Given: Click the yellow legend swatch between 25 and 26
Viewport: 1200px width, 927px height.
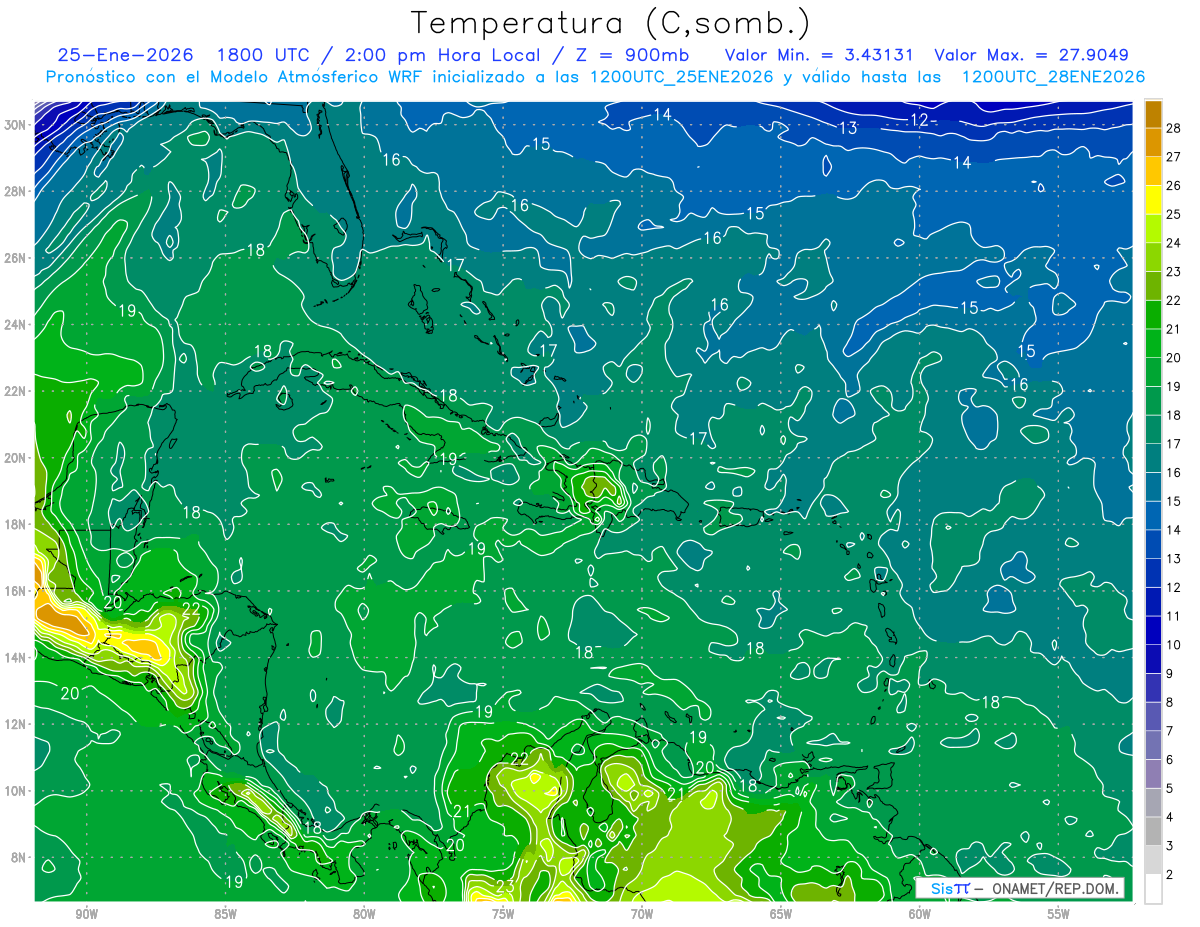Looking at the screenshot, I should click(1153, 200).
